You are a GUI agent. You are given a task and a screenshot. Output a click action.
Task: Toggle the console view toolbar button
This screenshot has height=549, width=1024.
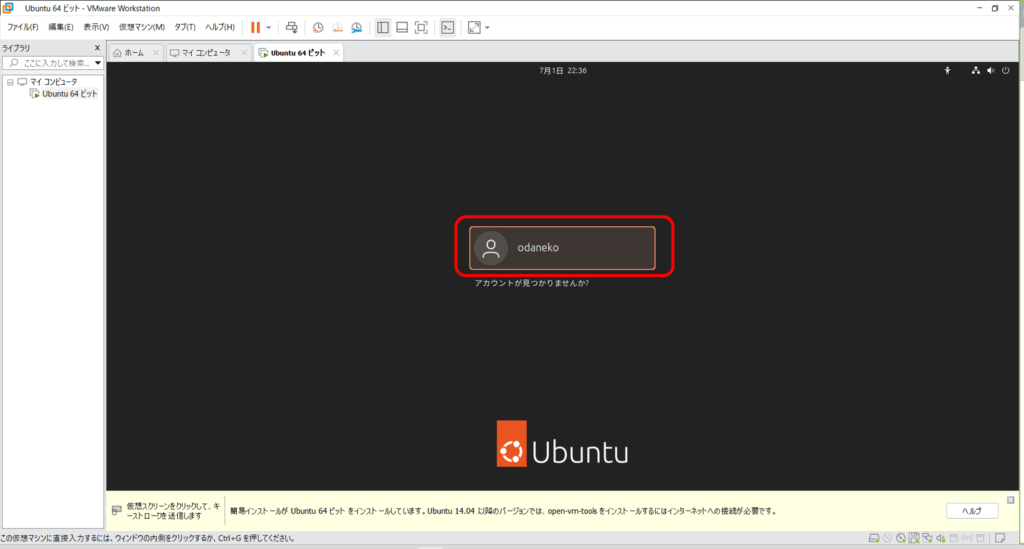448,27
